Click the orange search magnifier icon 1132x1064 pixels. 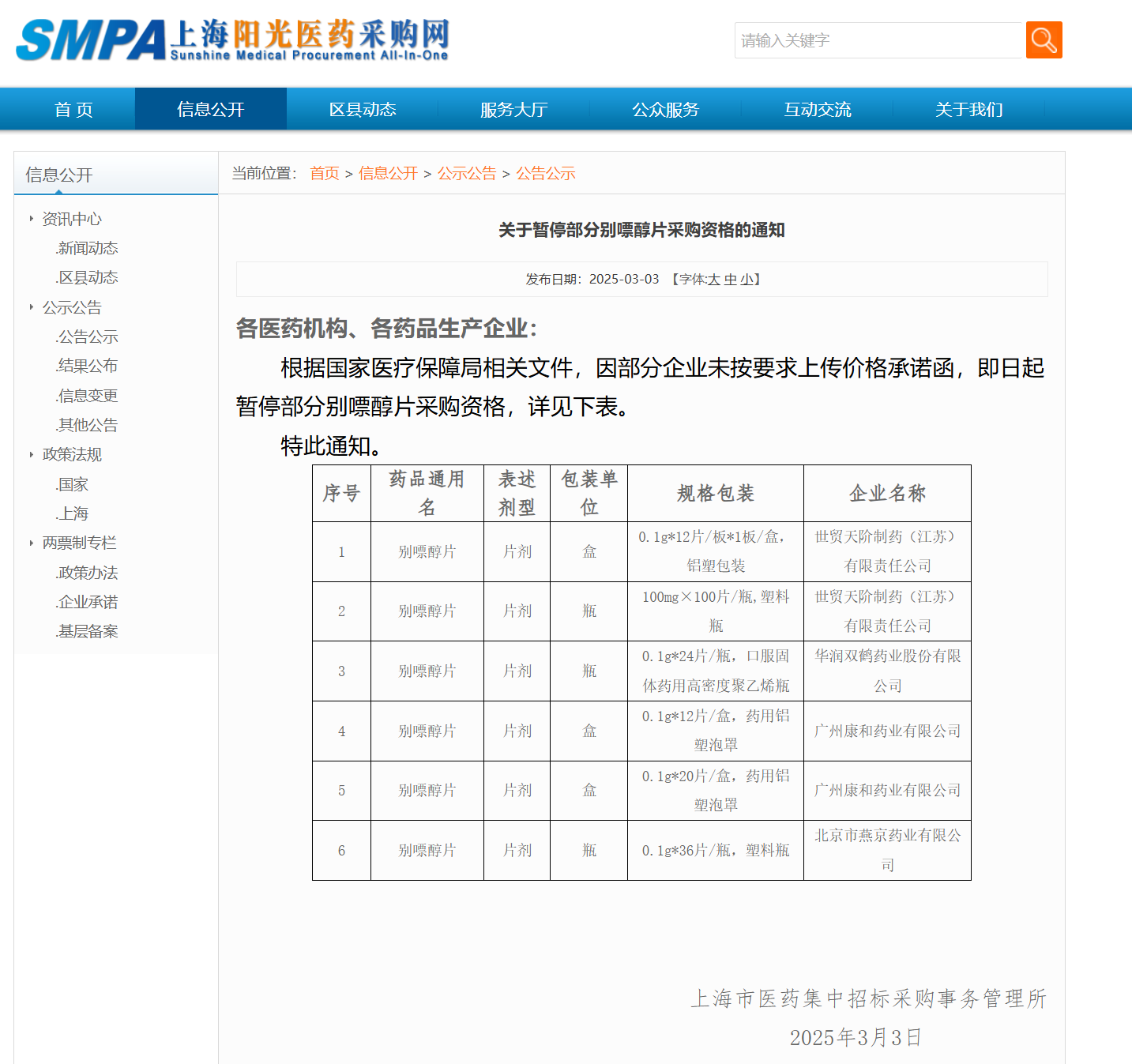1044,40
